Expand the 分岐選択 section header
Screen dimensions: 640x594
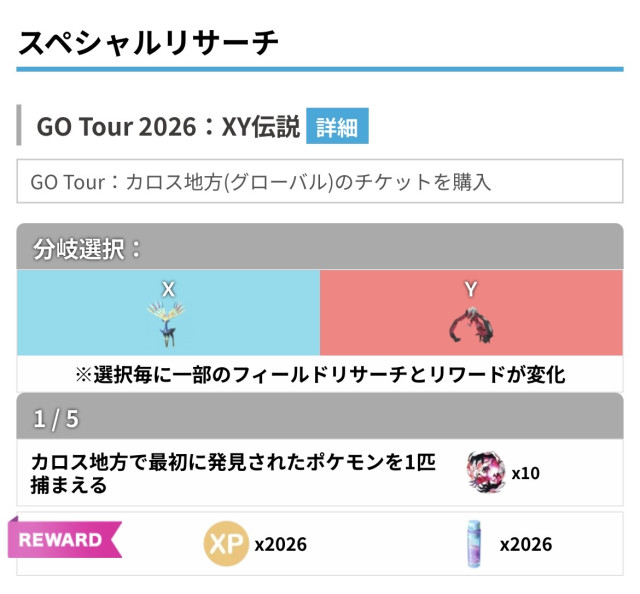pos(319,247)
